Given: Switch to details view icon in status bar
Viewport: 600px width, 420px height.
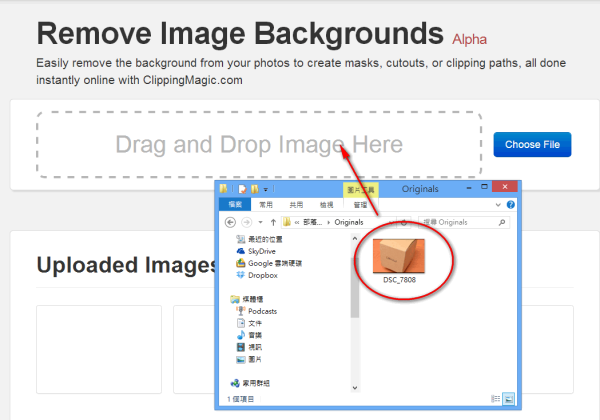Looking at the screenshot, I should (x=496, y=399).
